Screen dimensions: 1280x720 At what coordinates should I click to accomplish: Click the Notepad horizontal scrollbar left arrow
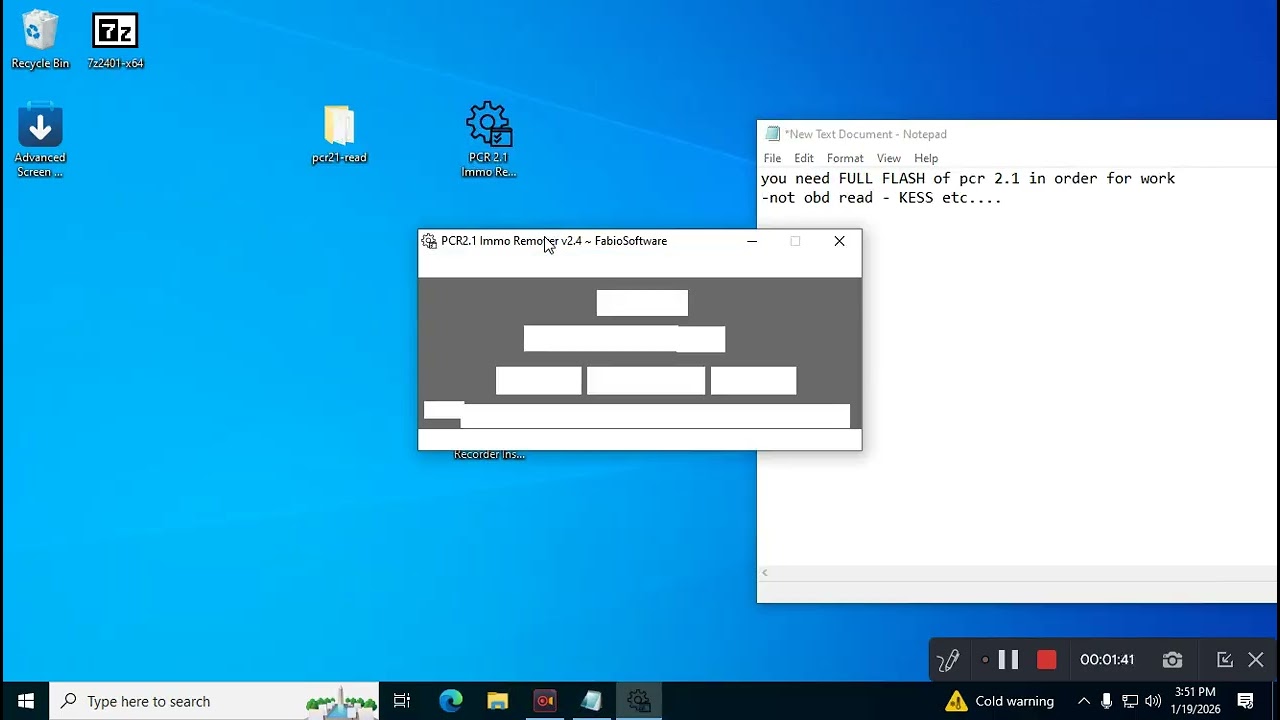(x=765, y=573)
